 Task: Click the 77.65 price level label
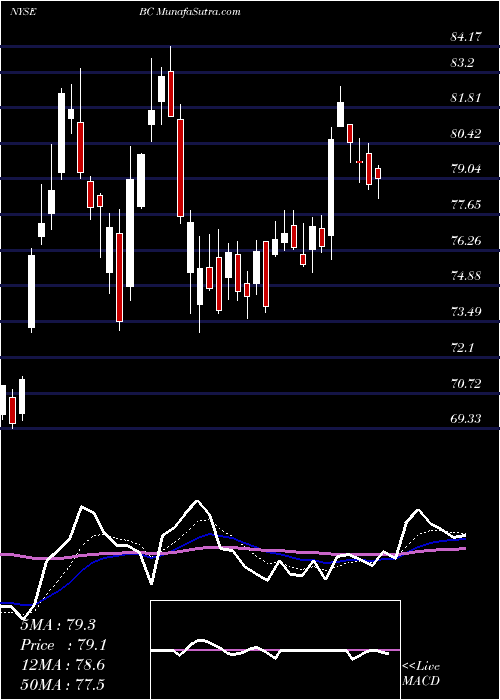[x=466, y=205]
